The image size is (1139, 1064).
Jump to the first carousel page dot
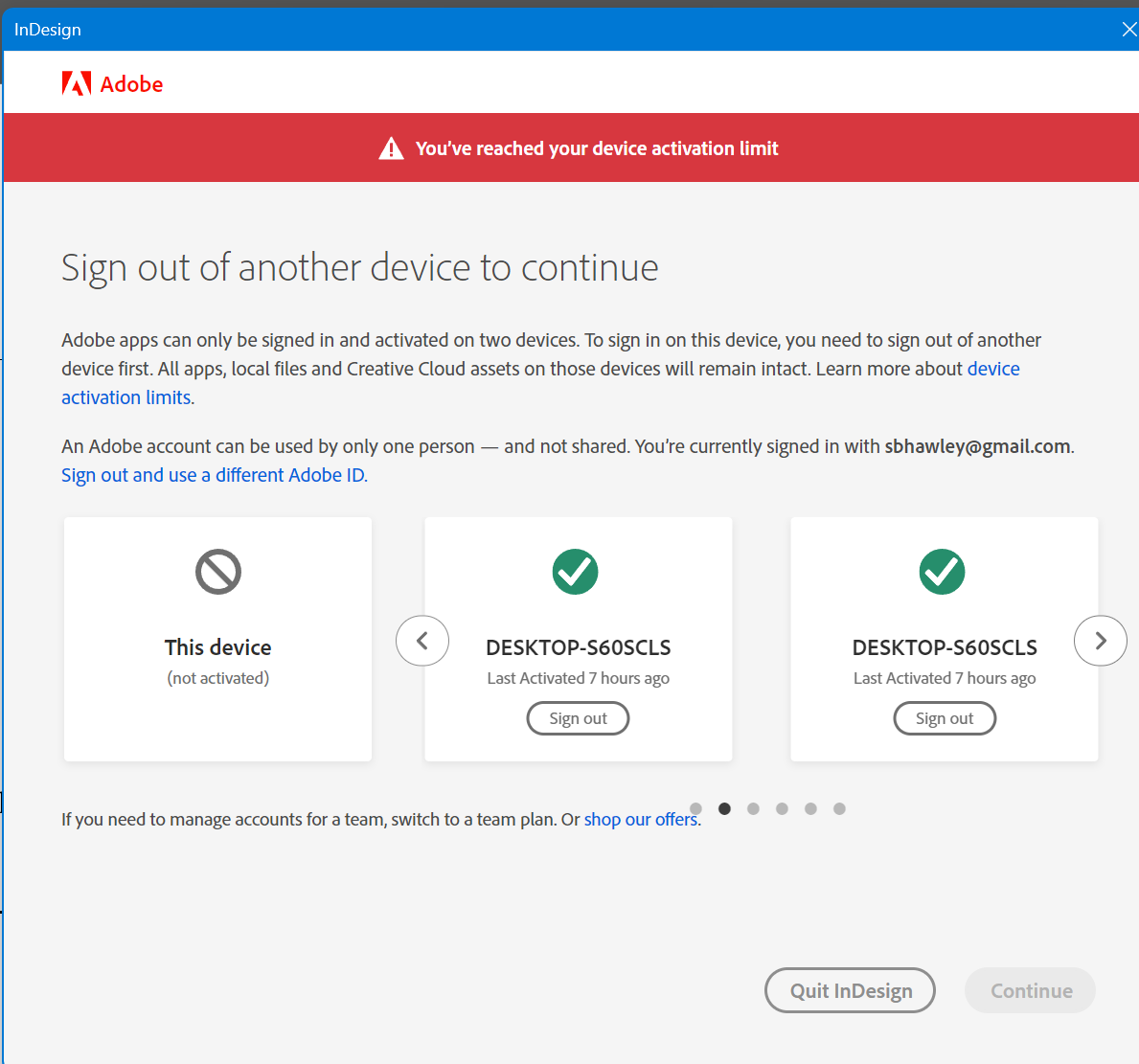696,808
